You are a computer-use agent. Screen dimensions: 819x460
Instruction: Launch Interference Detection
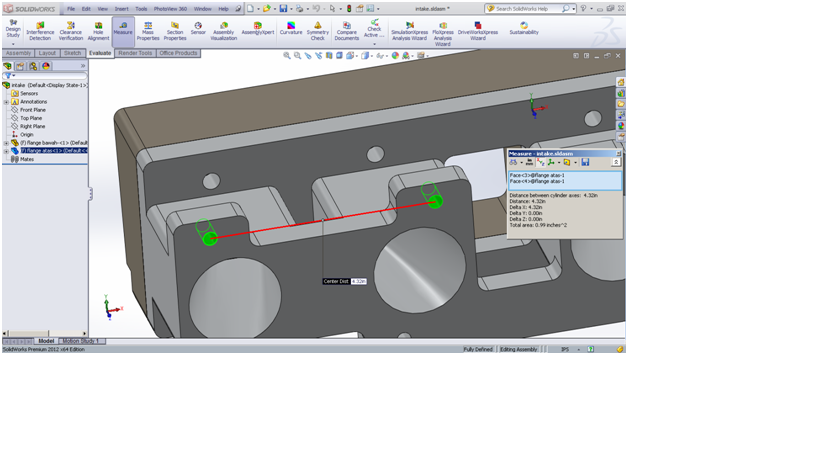(40, 30)
